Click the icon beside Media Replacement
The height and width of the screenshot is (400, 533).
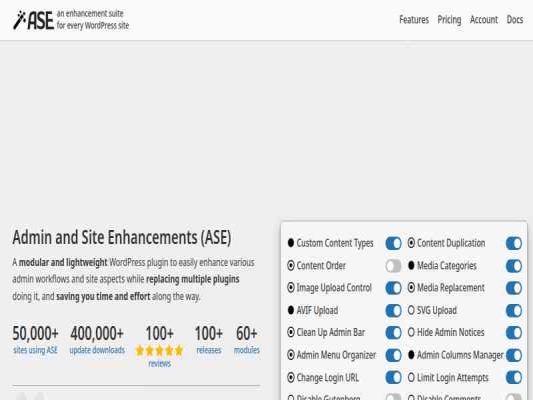(x=411, y=288)
